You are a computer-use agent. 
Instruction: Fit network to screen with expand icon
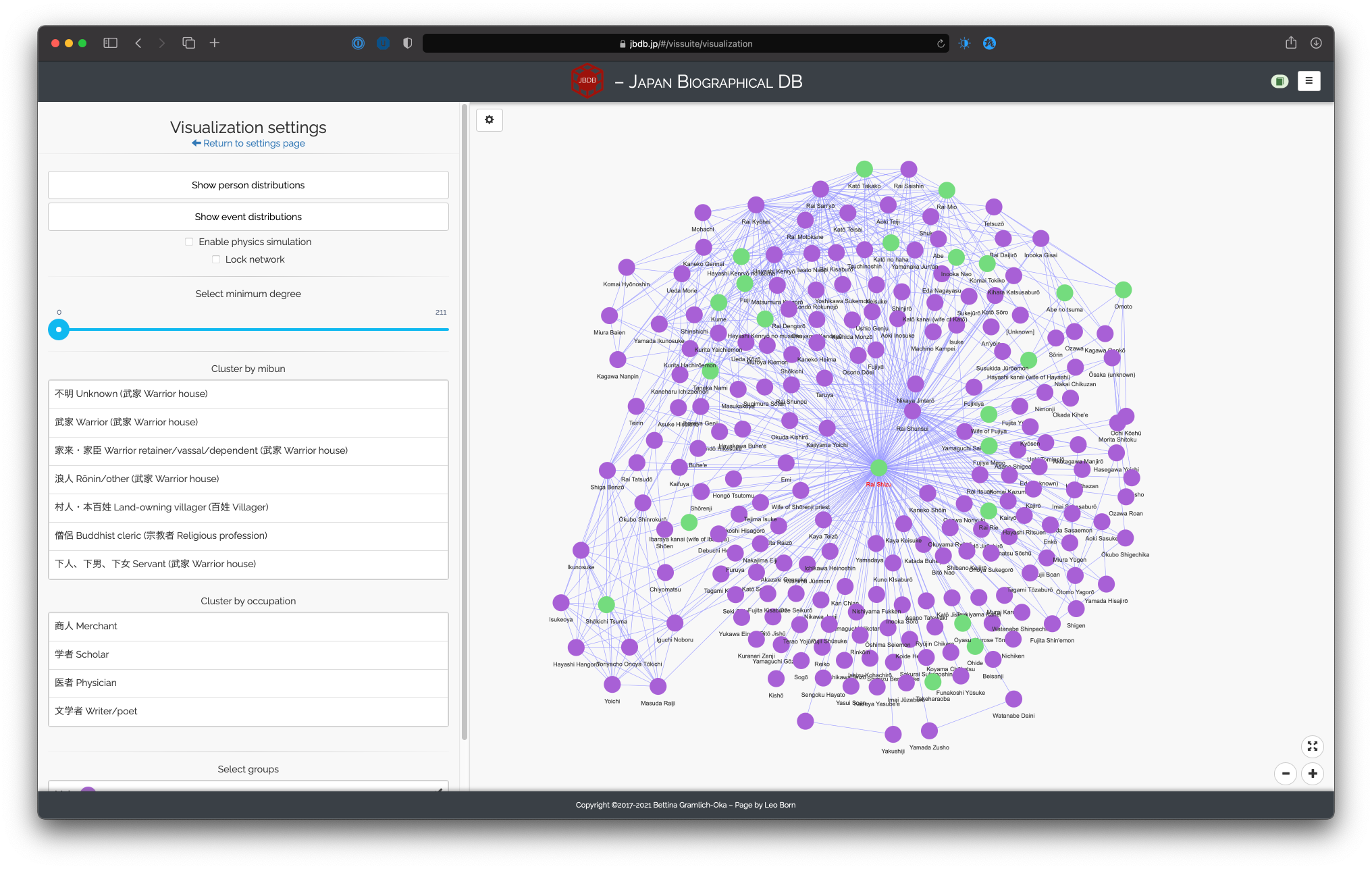[1312, 746]
